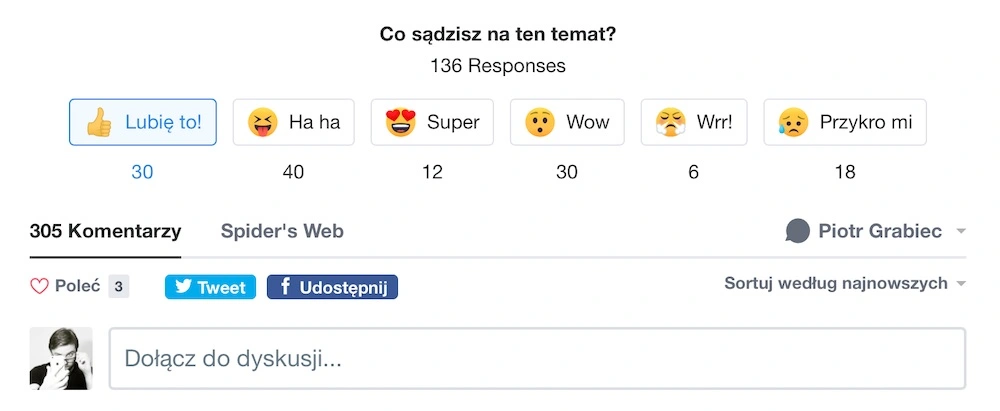Image resolution: width=1000 pixels, height=411 pixels.
Task: Select the 305 Komentarzy tab
Action: pyautogui.click(x=105, y=231)
